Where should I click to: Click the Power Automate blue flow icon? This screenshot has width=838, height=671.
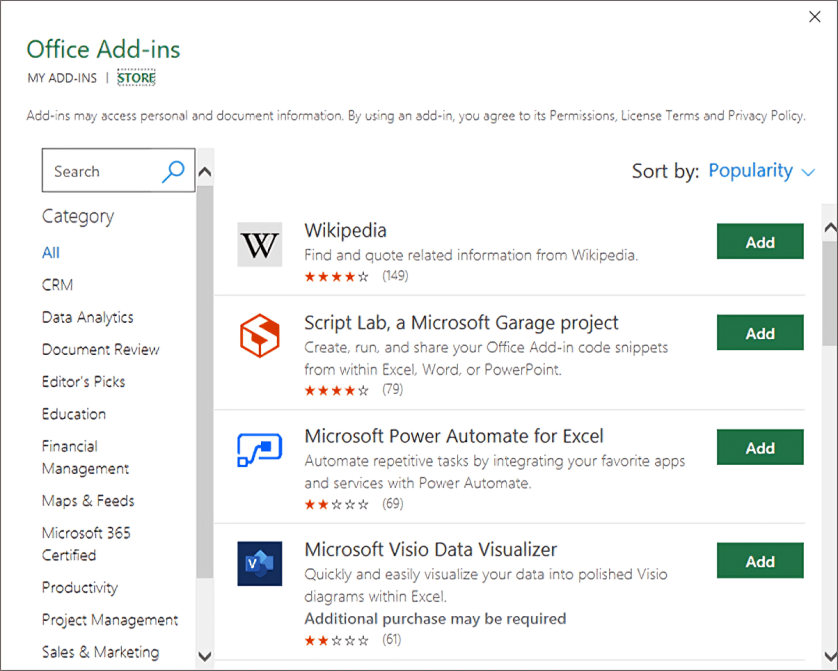click(260, 450)
